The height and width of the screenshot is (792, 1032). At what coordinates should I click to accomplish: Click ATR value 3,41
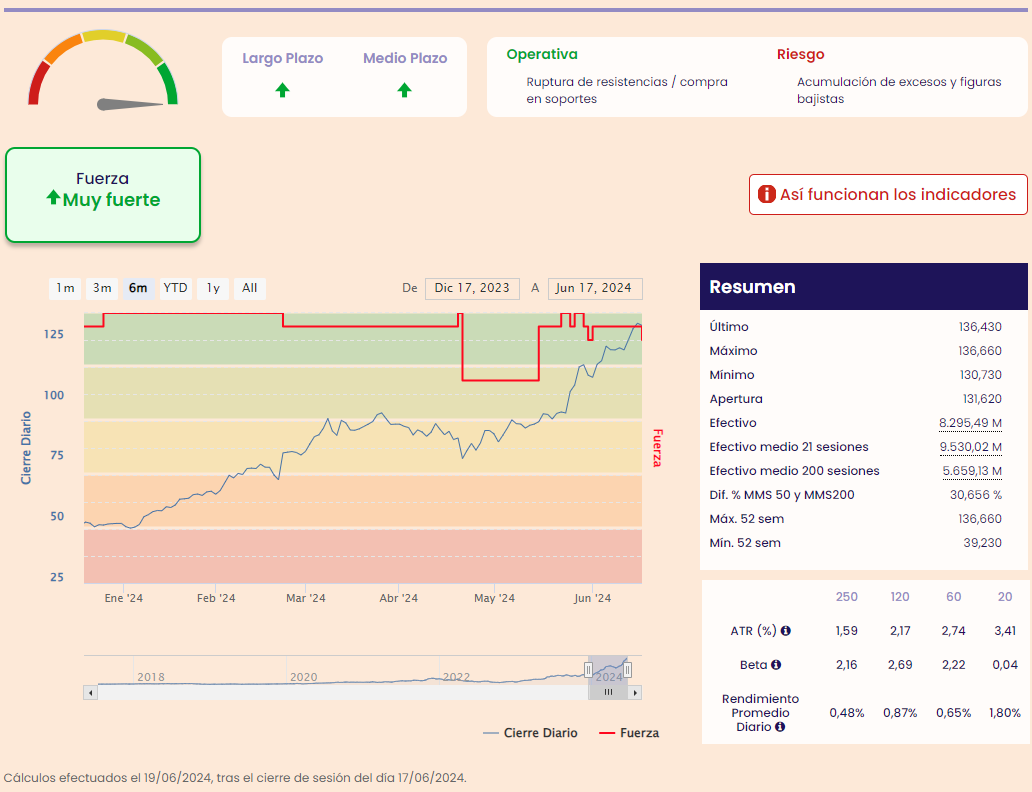[x=1005, y=631]
